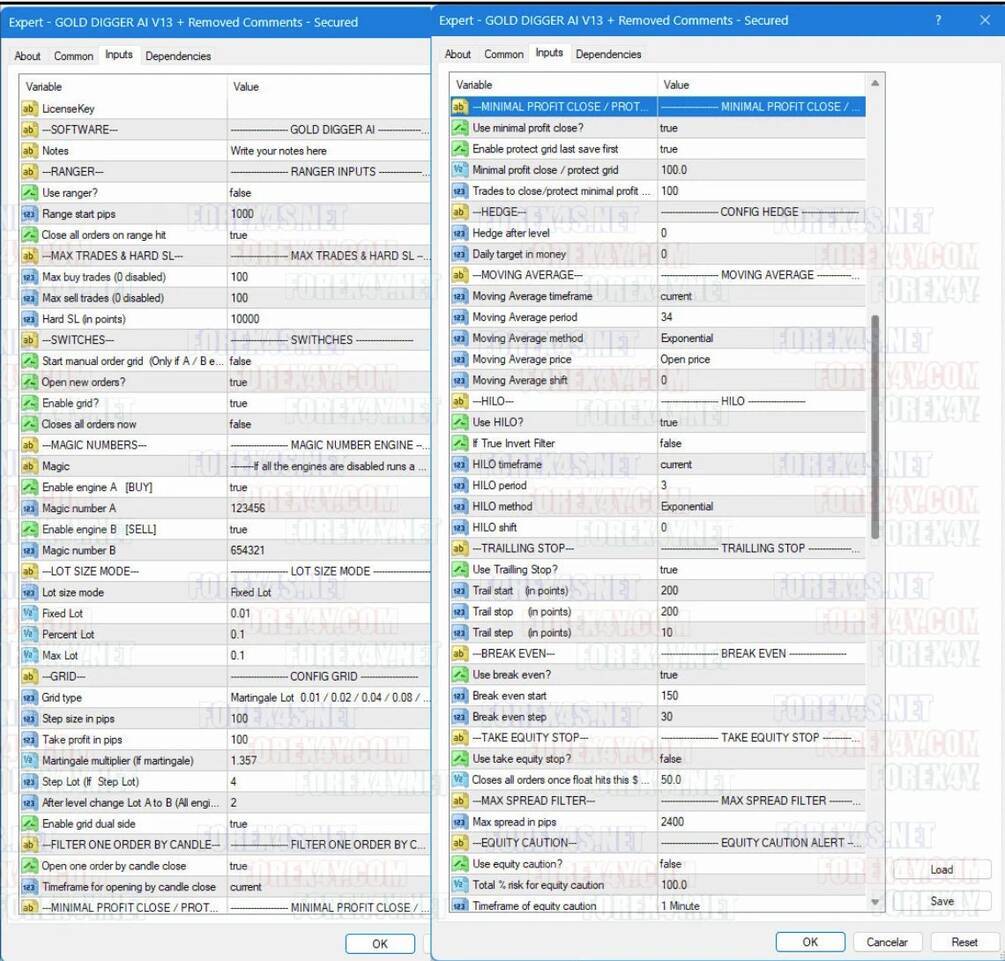Screen dimensions: 1005x961
Task: Click the Save button
Action: [942, 901]
